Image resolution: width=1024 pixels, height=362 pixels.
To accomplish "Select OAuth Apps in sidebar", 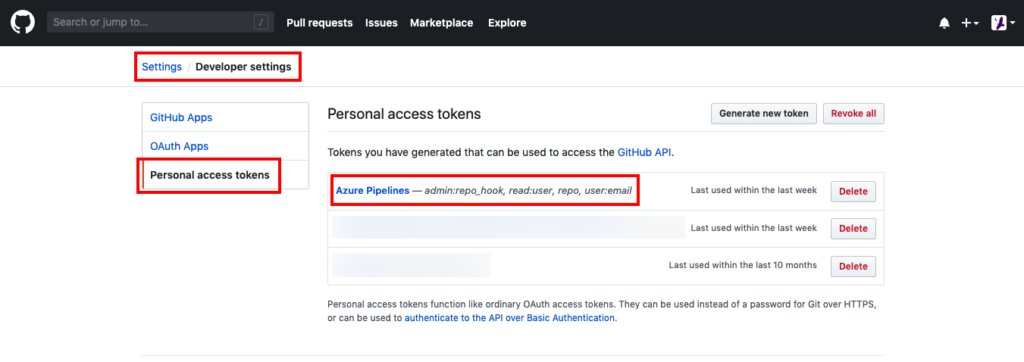I will click(225, 146).
